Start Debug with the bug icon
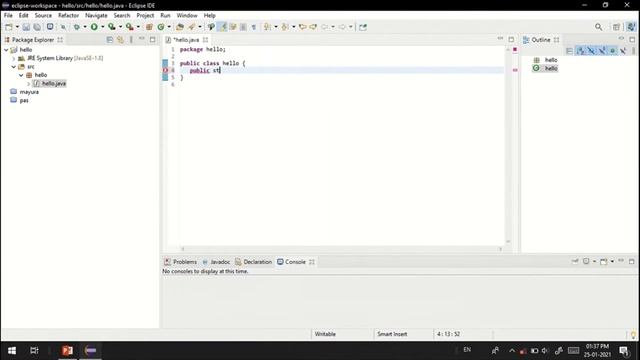Viewport: 640px width, 360px height. coord(77,27)
